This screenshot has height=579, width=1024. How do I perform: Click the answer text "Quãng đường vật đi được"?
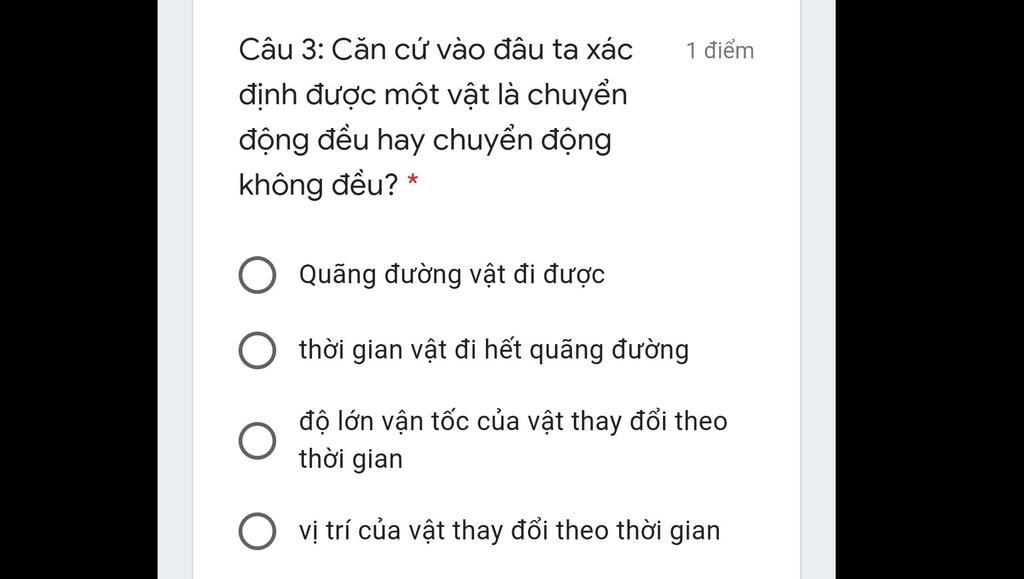(451, 275)
